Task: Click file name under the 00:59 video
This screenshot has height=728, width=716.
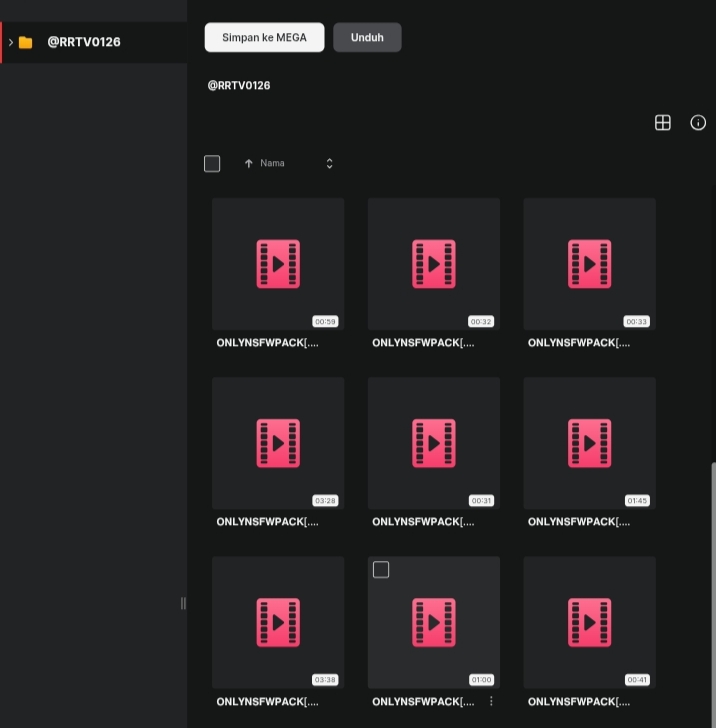Action: coord(267,343)
